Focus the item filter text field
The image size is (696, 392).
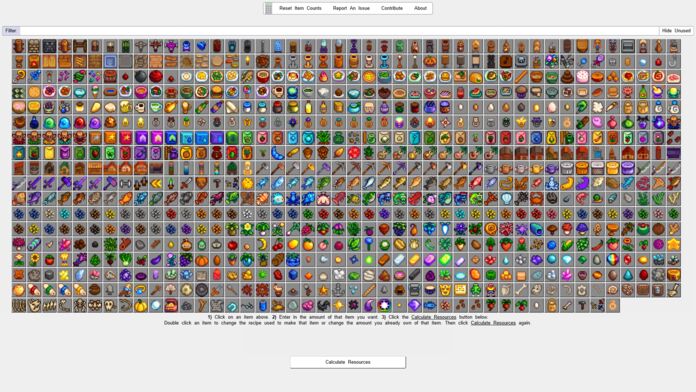pyautogui.click(x=340, y=31)
